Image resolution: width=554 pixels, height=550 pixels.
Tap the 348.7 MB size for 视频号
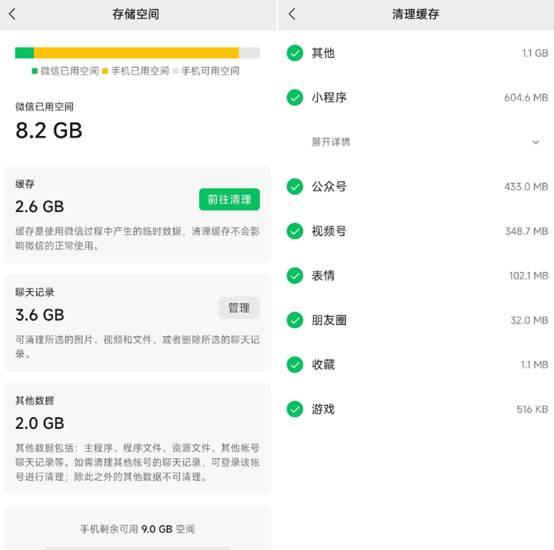coord(526,231)
